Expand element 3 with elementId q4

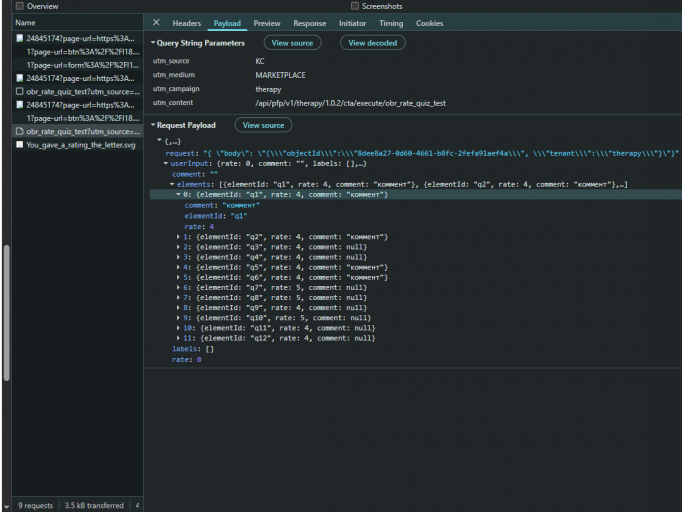[178, 257]
